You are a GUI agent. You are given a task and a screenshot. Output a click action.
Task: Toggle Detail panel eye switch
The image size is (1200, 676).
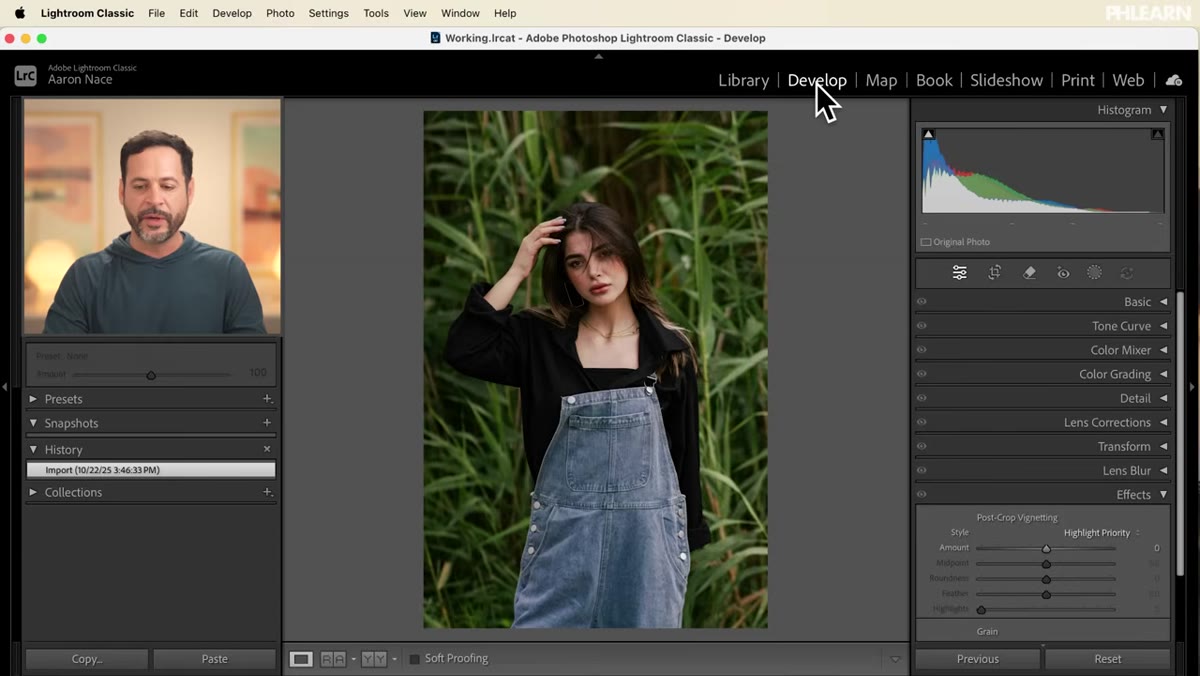point(922,398)
